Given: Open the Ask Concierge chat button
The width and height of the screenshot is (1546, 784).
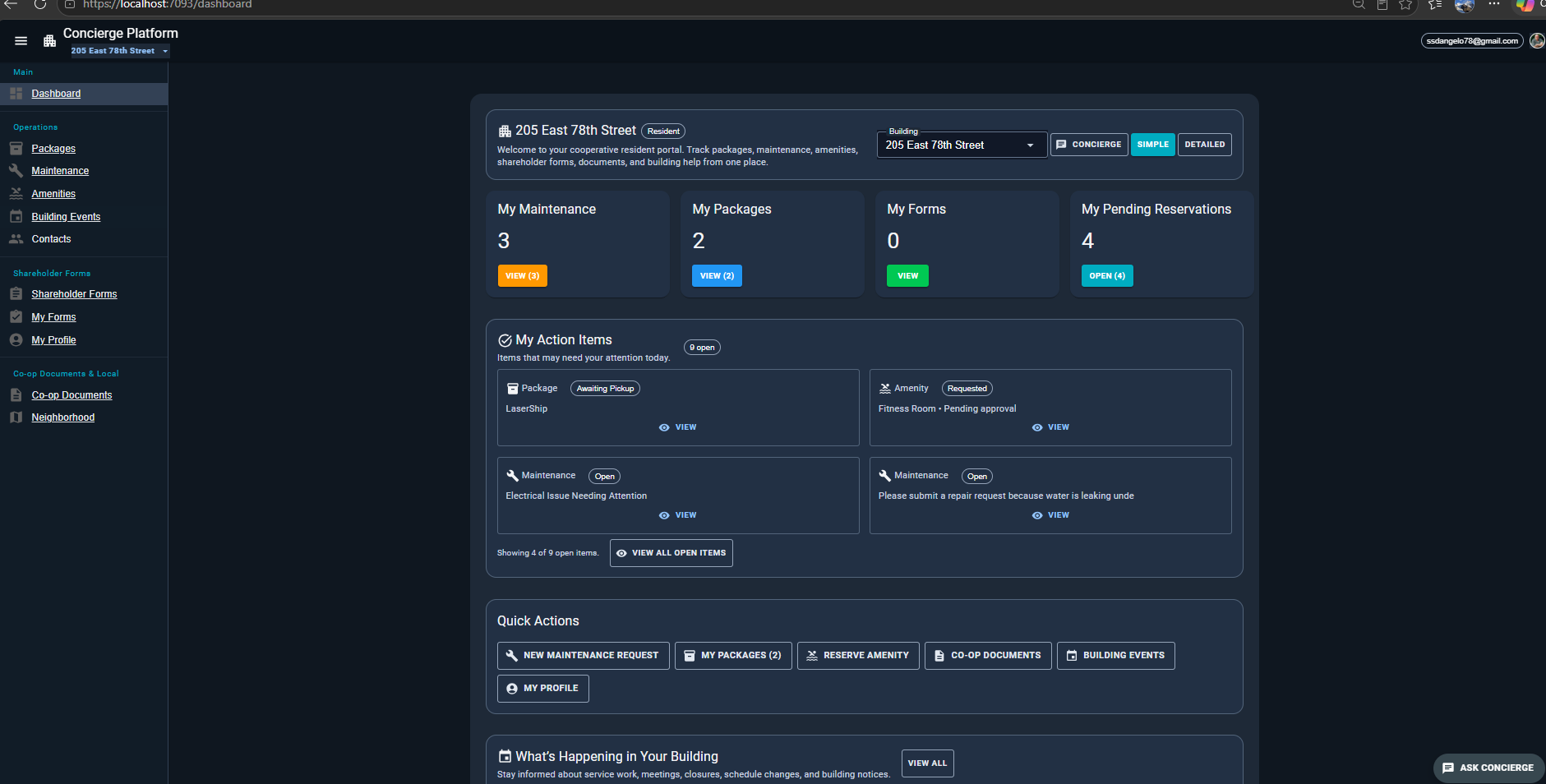Looking at the screenshot, I should [1488, 768].
